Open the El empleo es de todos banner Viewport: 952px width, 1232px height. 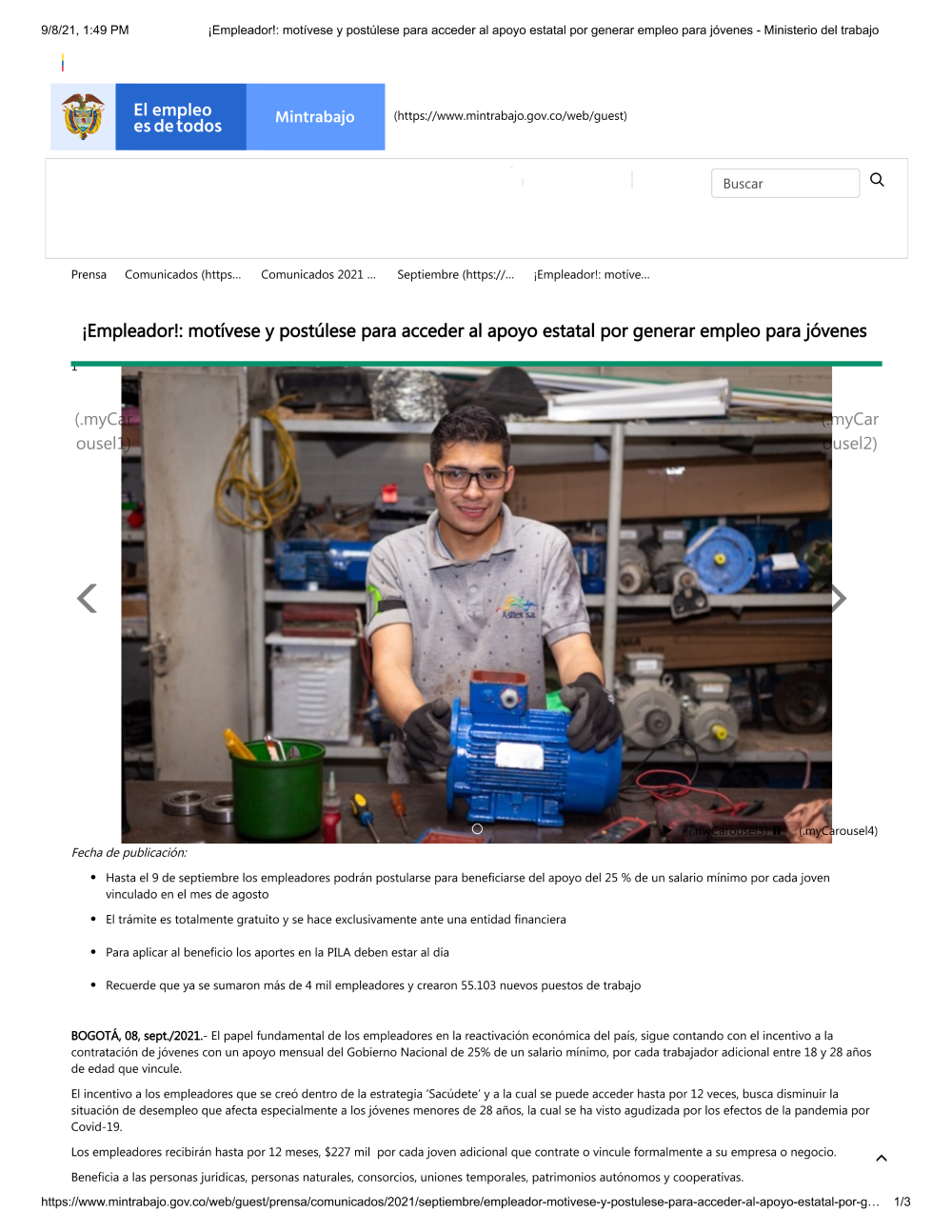click(x=181, y=117)
